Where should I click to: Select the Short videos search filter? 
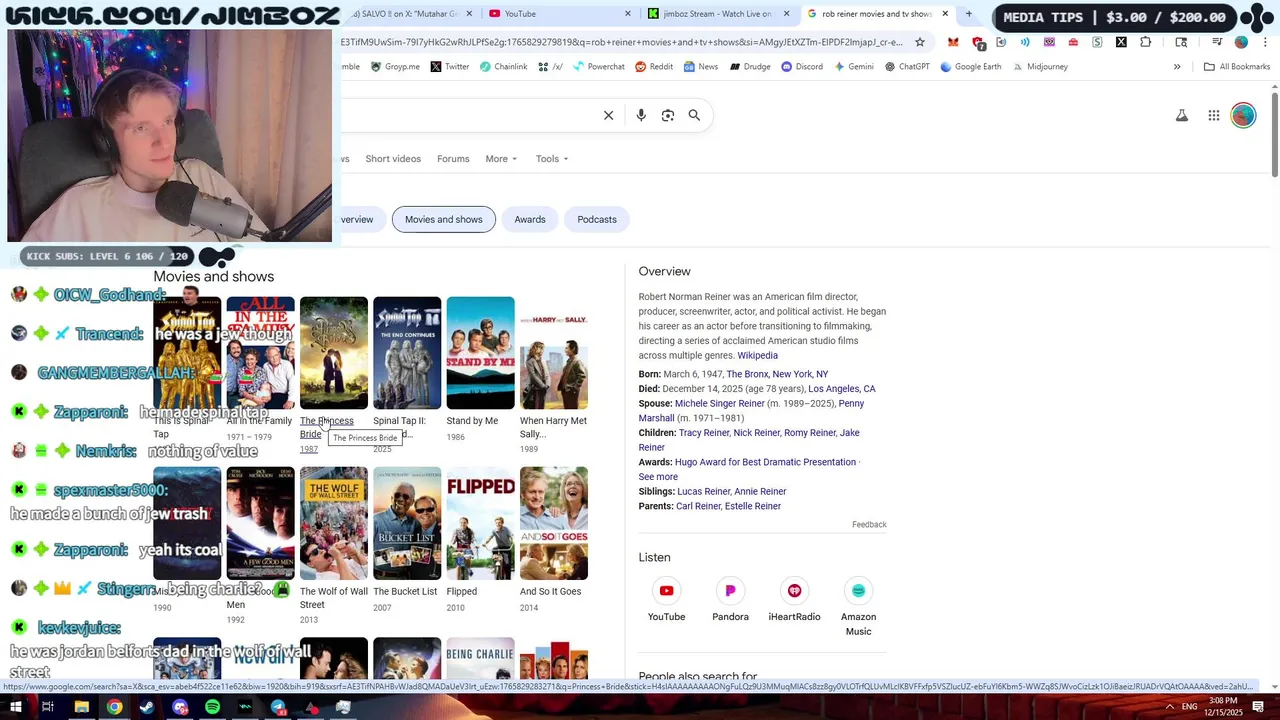coord(393,159)
